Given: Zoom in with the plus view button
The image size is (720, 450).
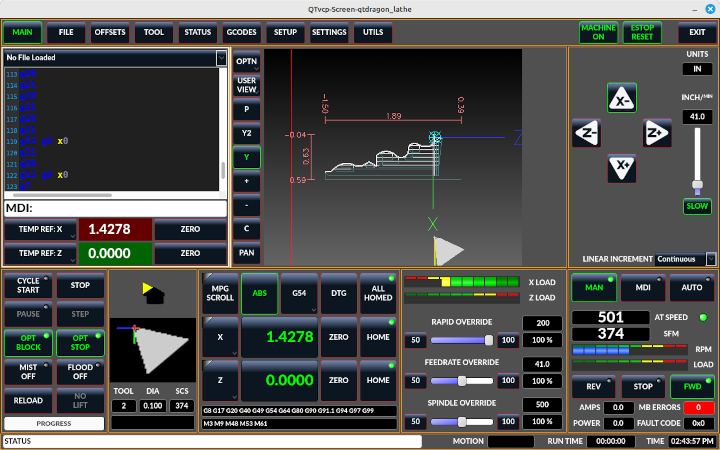Looking at the screenshot, I should pos(246,181).
